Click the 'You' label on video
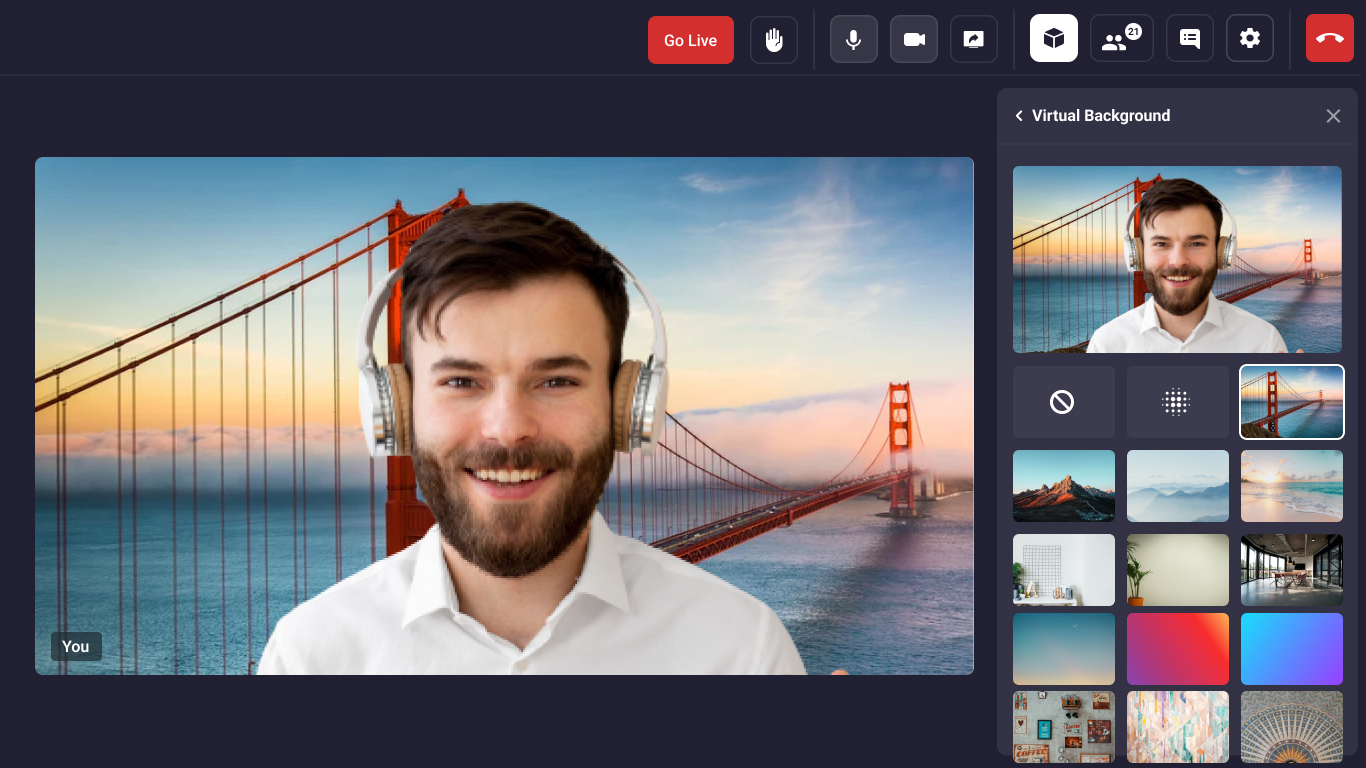1366x768 pixels. click(76, 646)
